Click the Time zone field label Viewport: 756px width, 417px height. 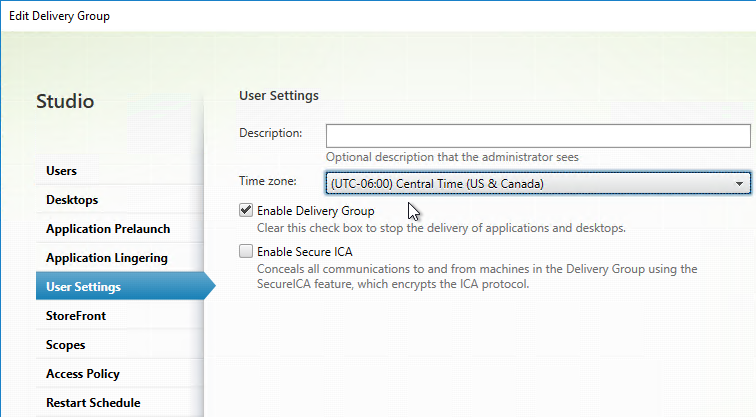pos(267,181)
